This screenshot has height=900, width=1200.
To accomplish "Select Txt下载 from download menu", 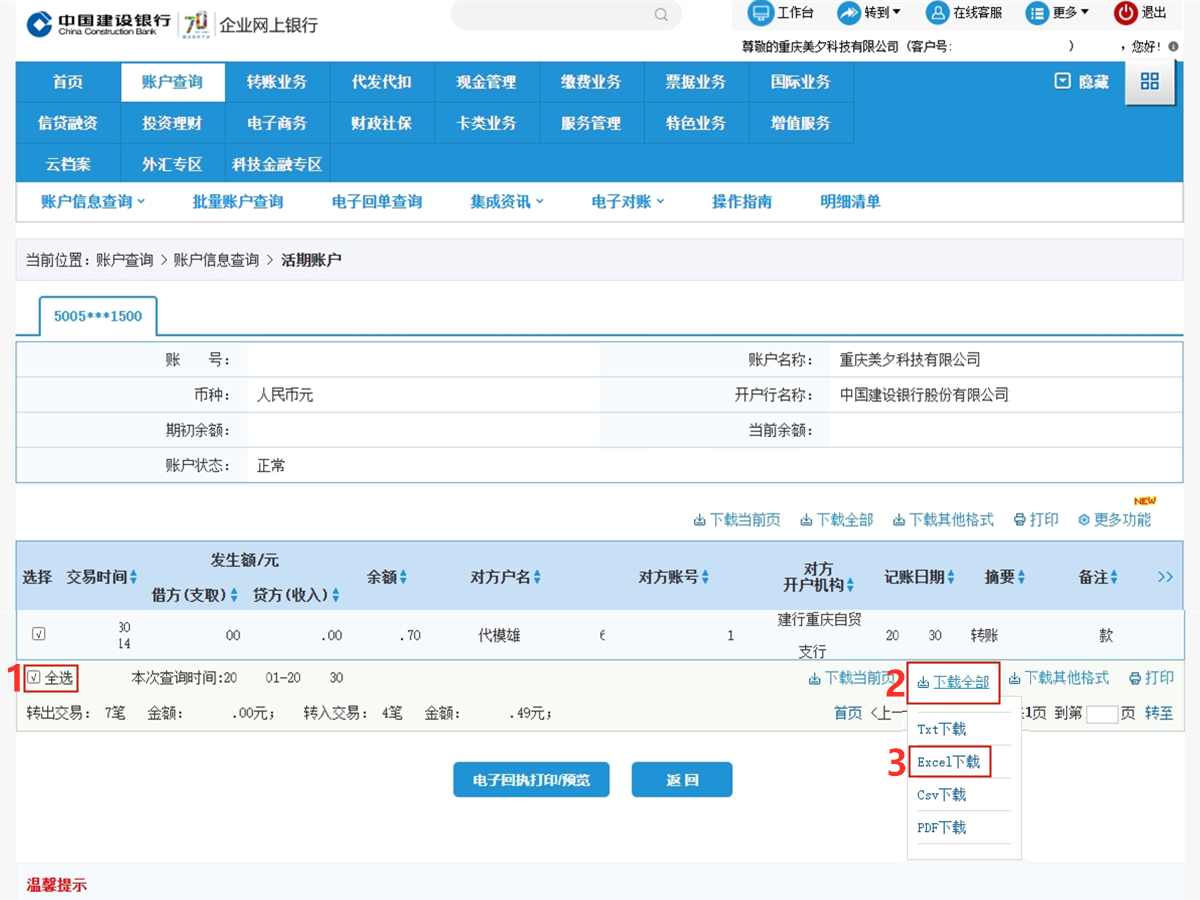I will [x=942, y=729].
